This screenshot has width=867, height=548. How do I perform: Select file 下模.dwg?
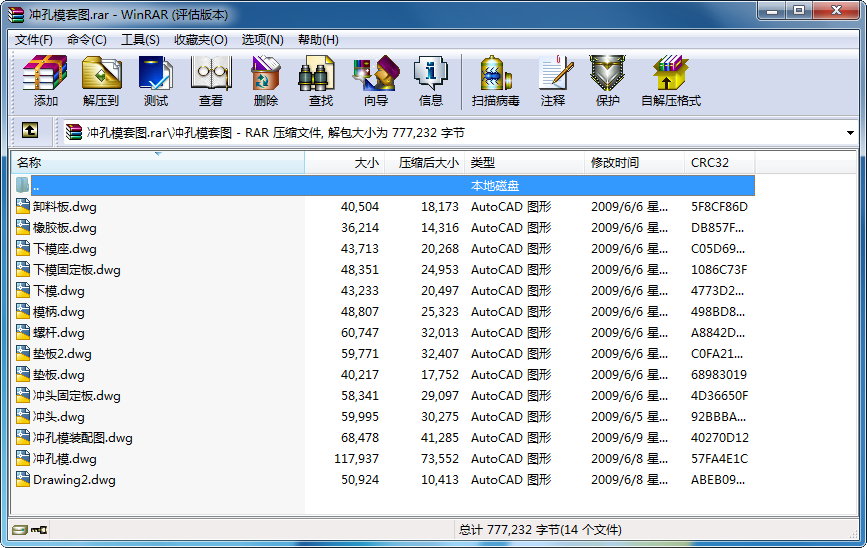point(59,291)
